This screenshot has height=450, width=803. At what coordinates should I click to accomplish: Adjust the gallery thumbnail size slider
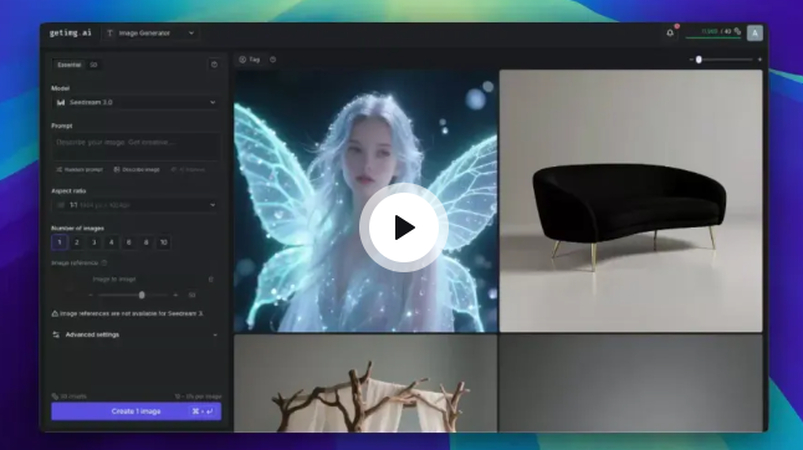tap(725, 59)
